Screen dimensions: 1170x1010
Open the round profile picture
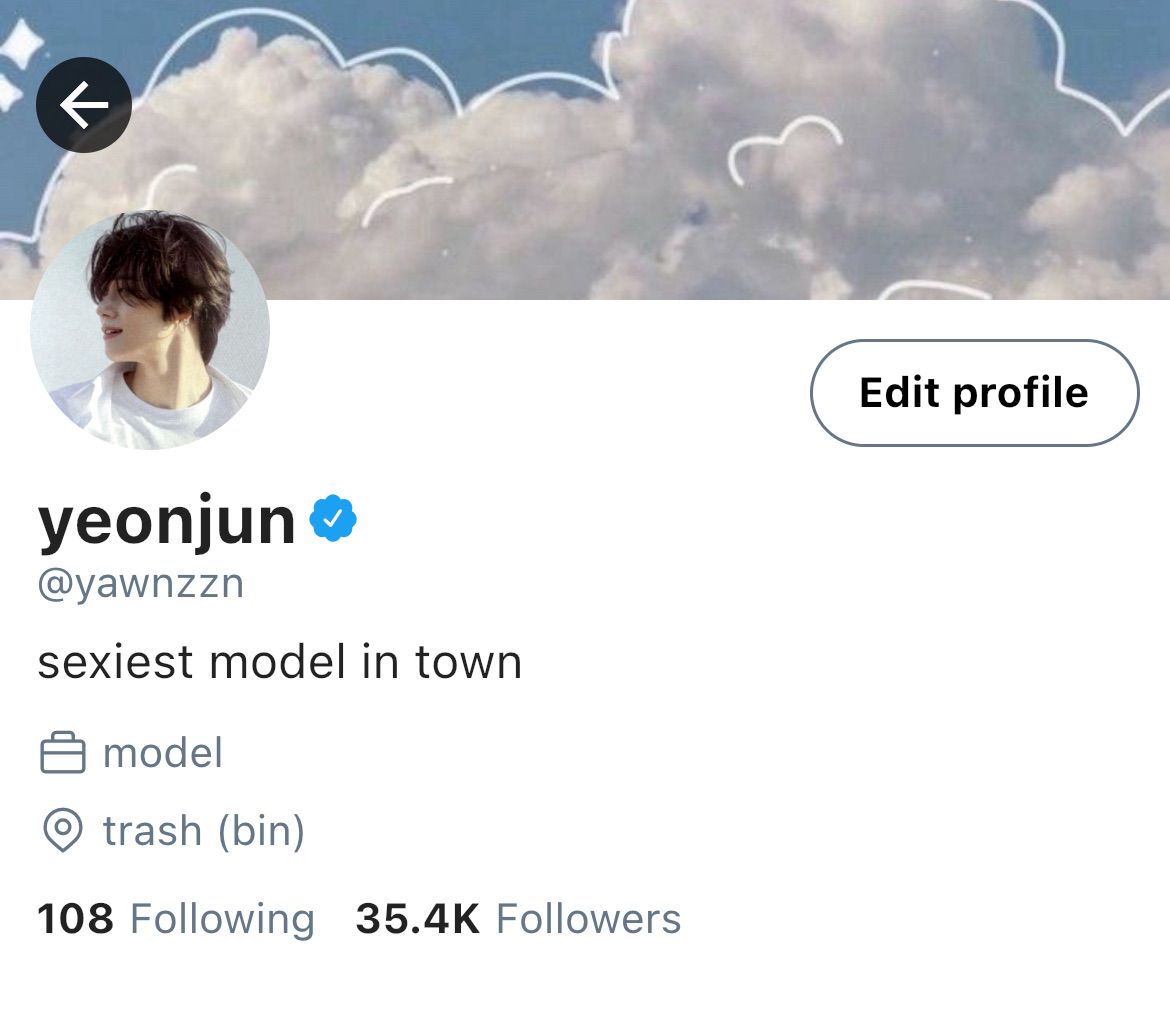pyautogui.click(x=150, y=330)
